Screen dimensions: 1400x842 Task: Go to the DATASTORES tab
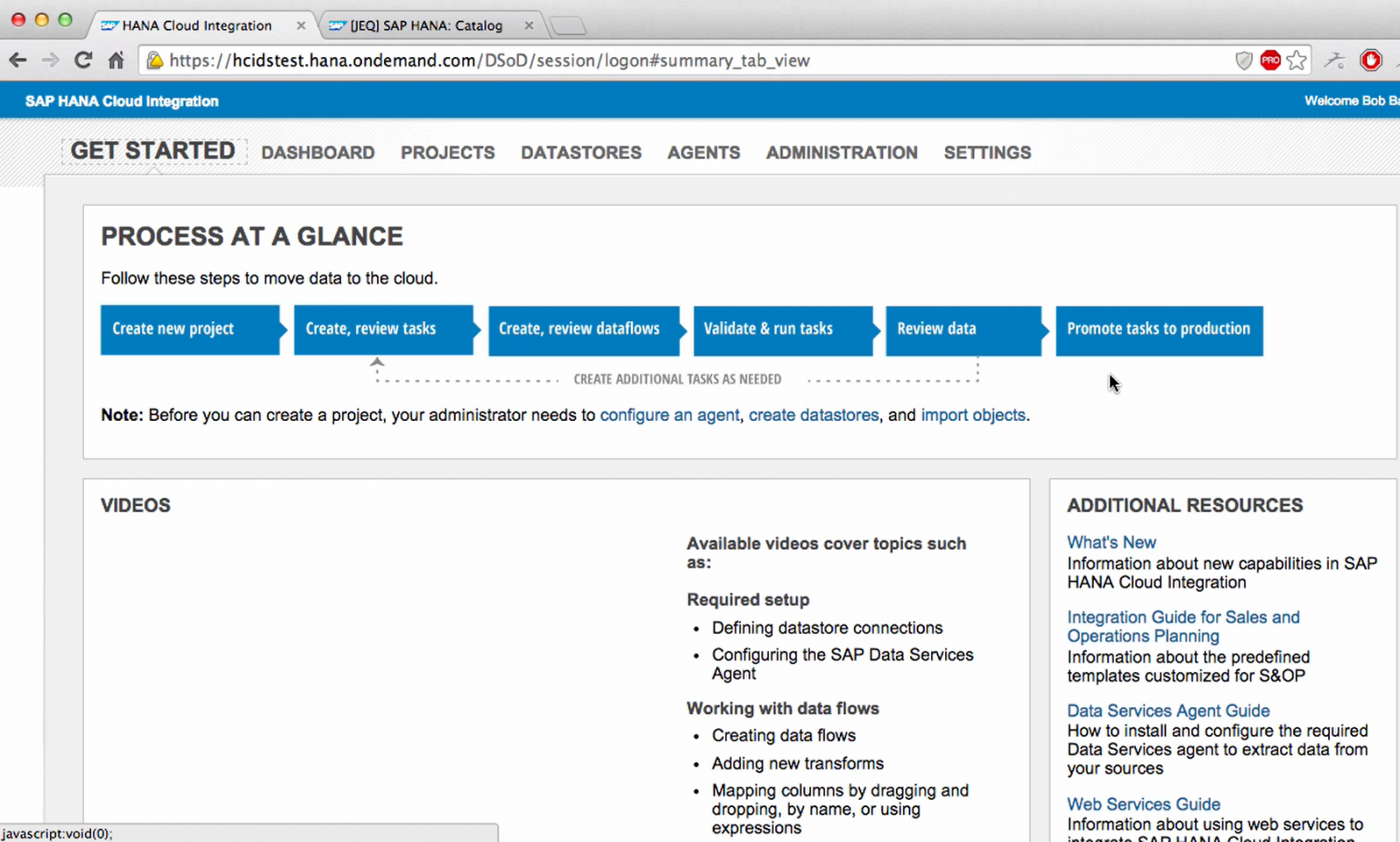coord(581,152)
